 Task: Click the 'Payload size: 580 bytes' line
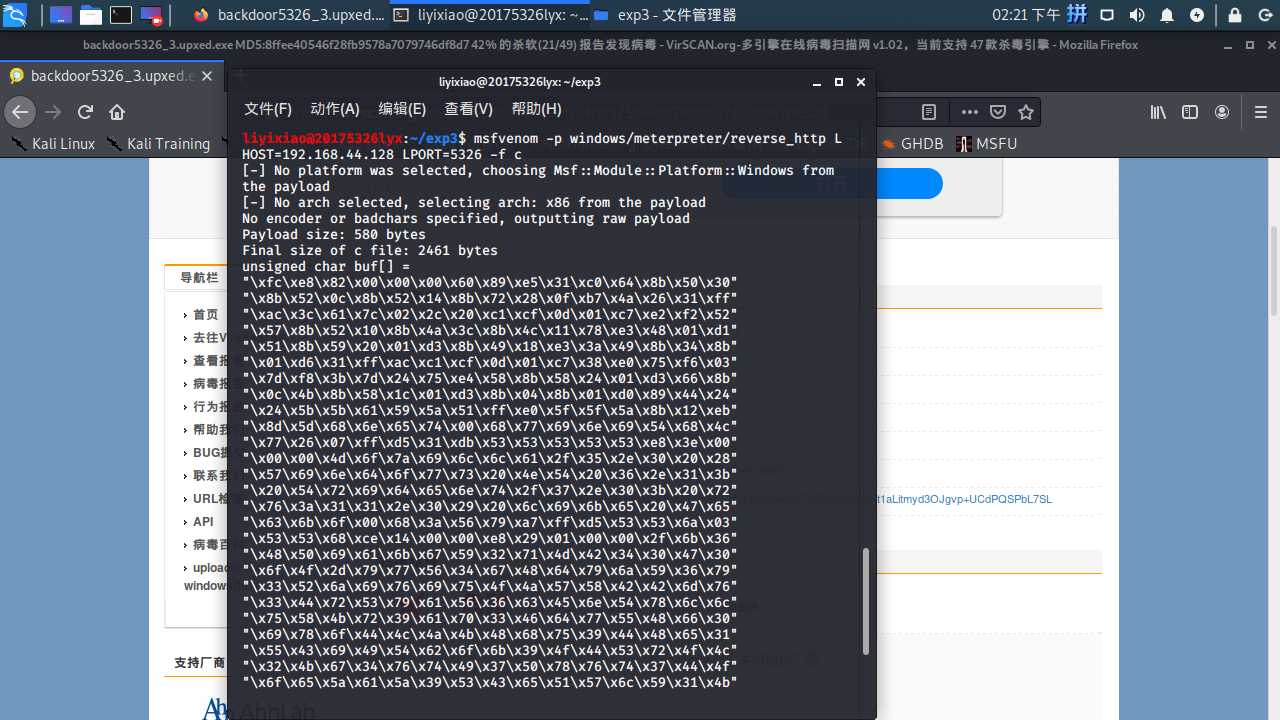click(x=334, y=234)
